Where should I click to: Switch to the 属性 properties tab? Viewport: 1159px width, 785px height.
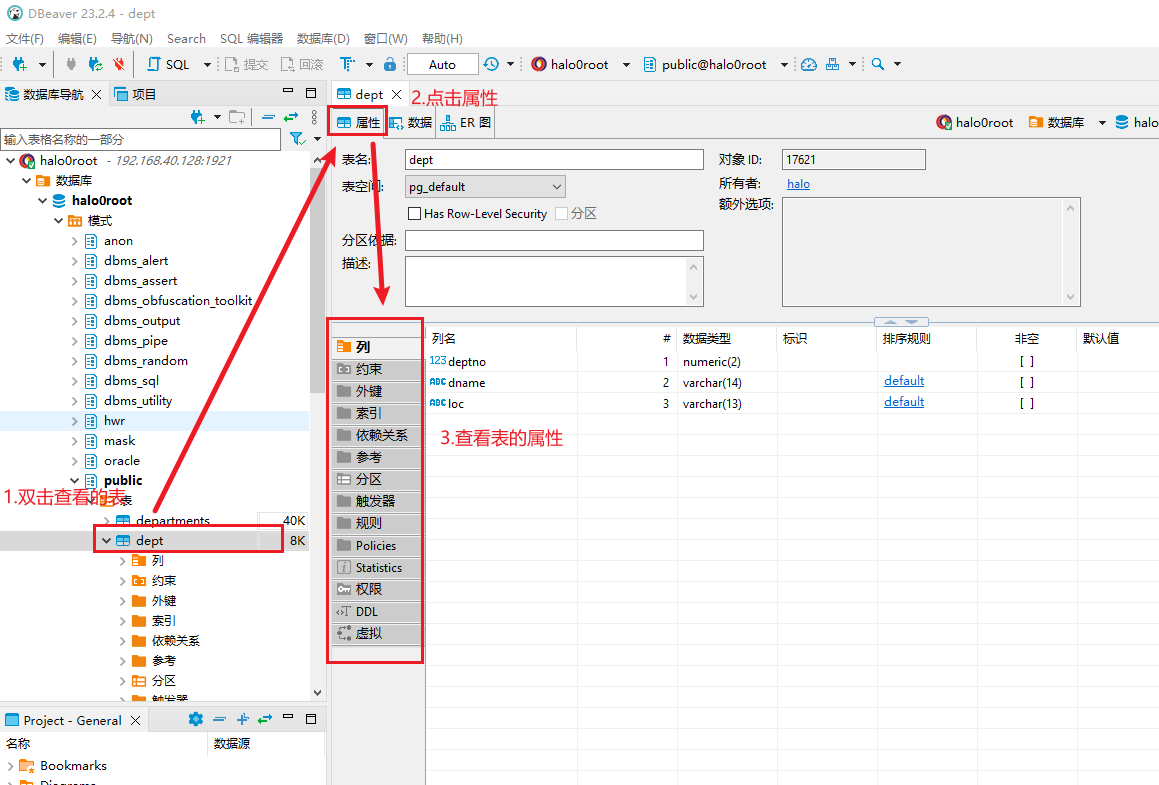358,123
